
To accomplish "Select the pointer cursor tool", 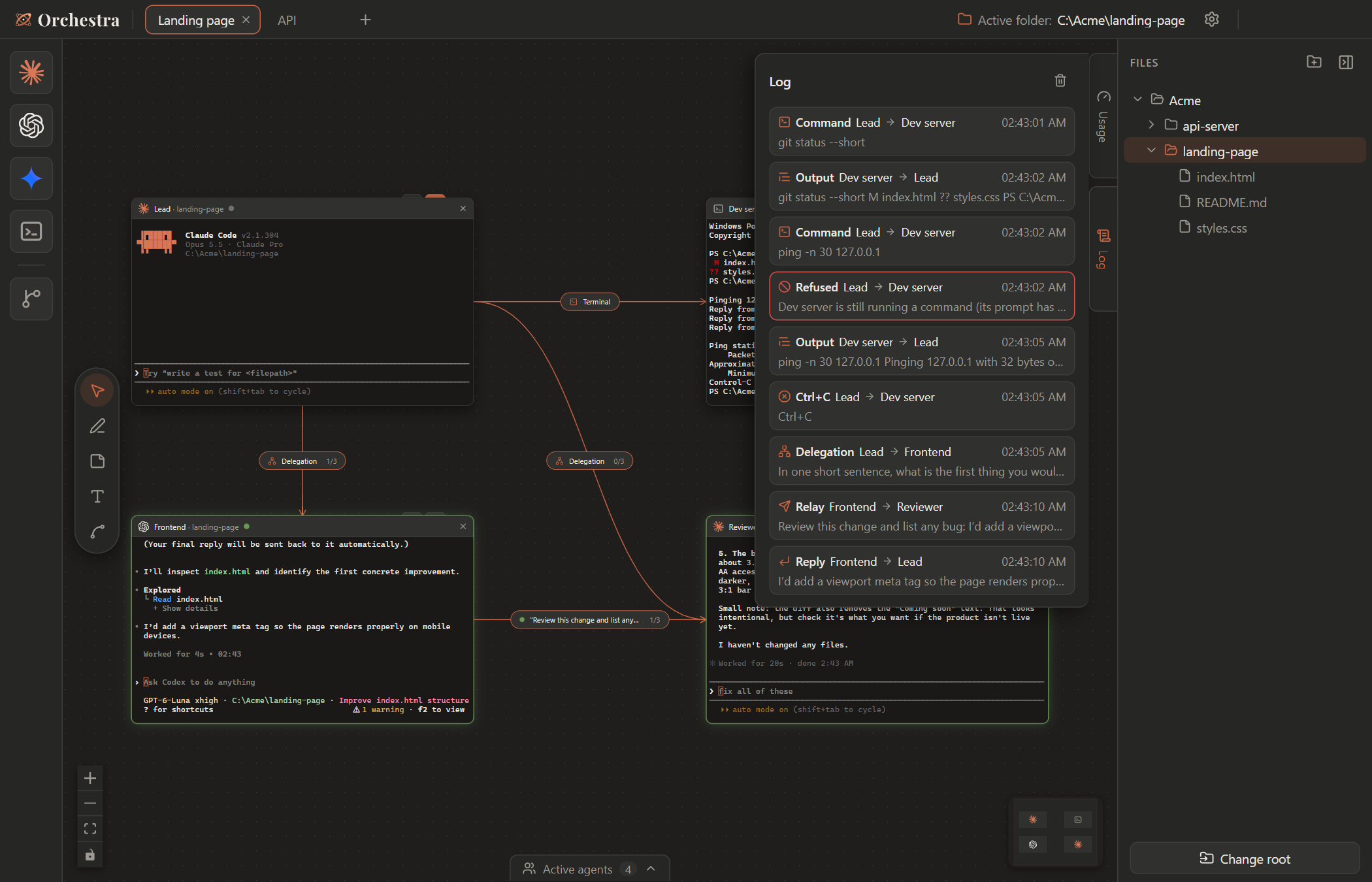I will (x=97, y=391).
